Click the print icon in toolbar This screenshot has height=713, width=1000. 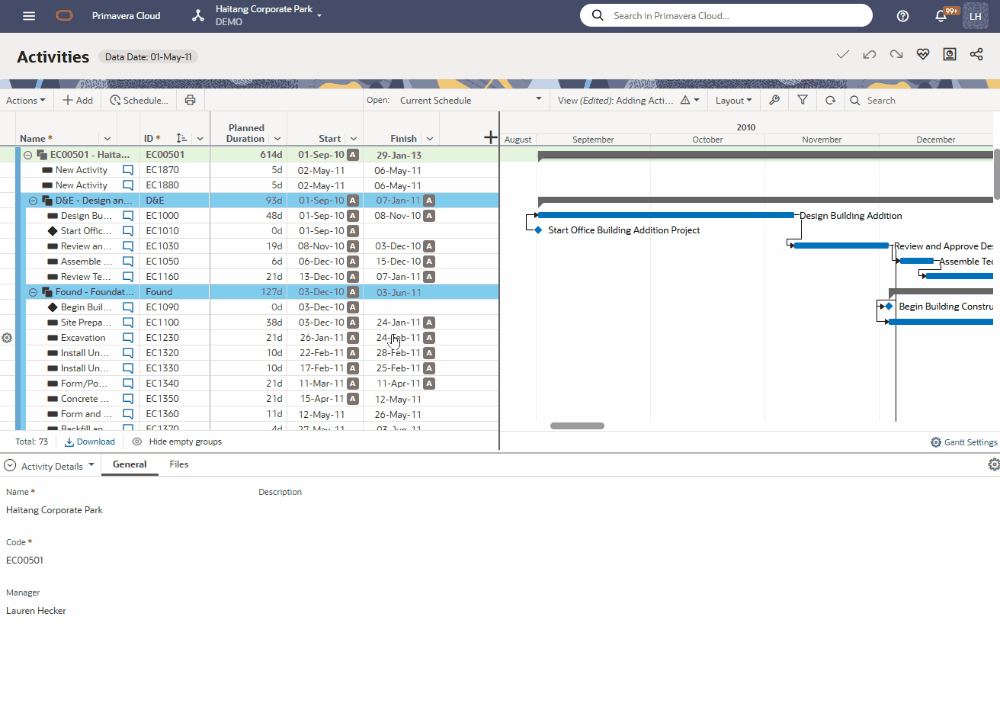[x=190, y=100]
